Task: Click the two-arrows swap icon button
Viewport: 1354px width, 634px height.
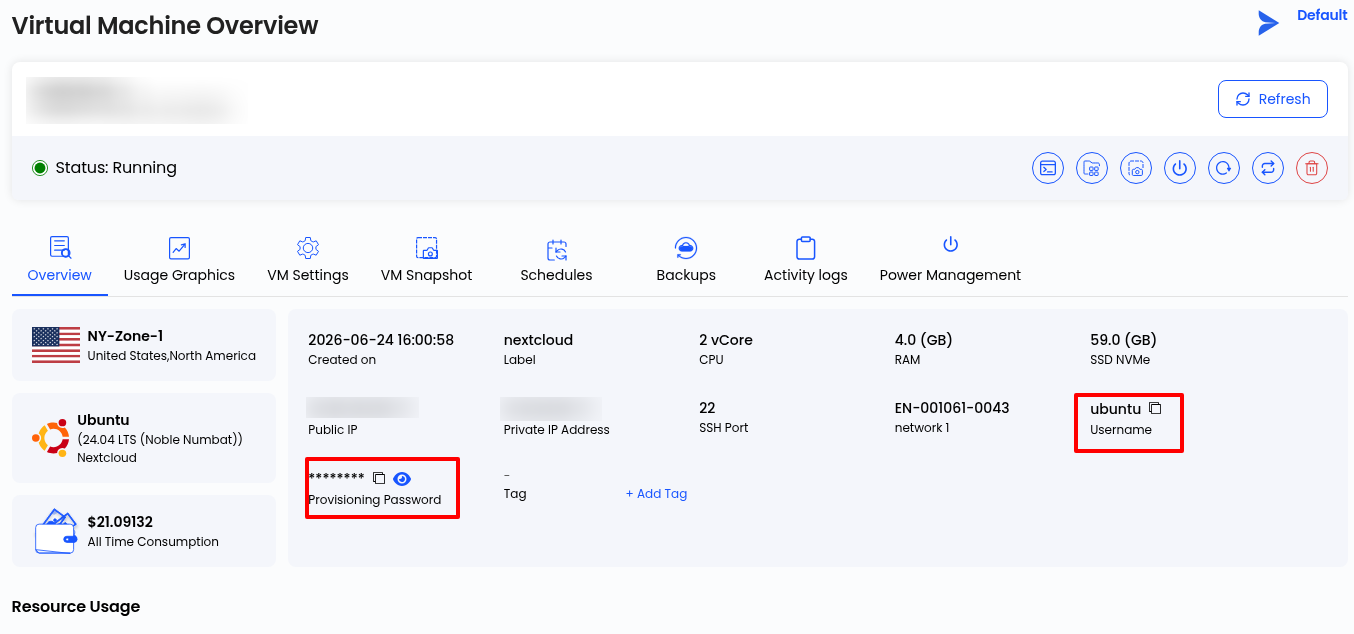Action: pos(1268,168)
